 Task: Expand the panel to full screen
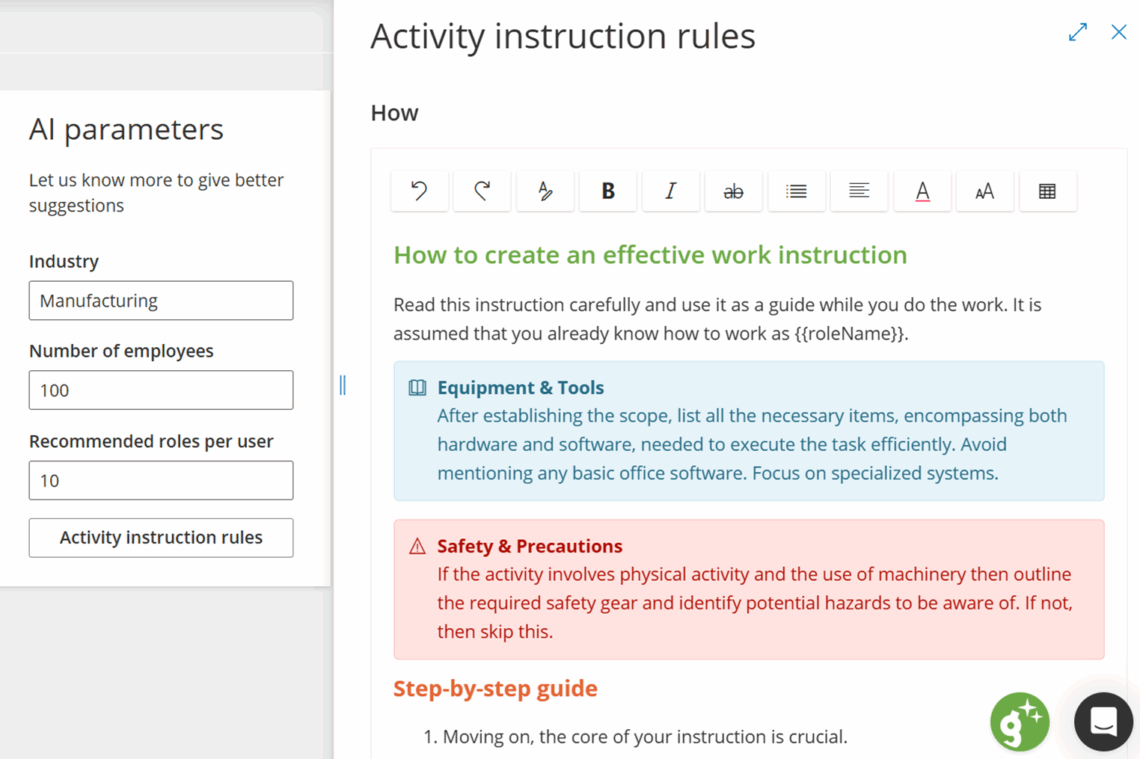[1077, 32]
